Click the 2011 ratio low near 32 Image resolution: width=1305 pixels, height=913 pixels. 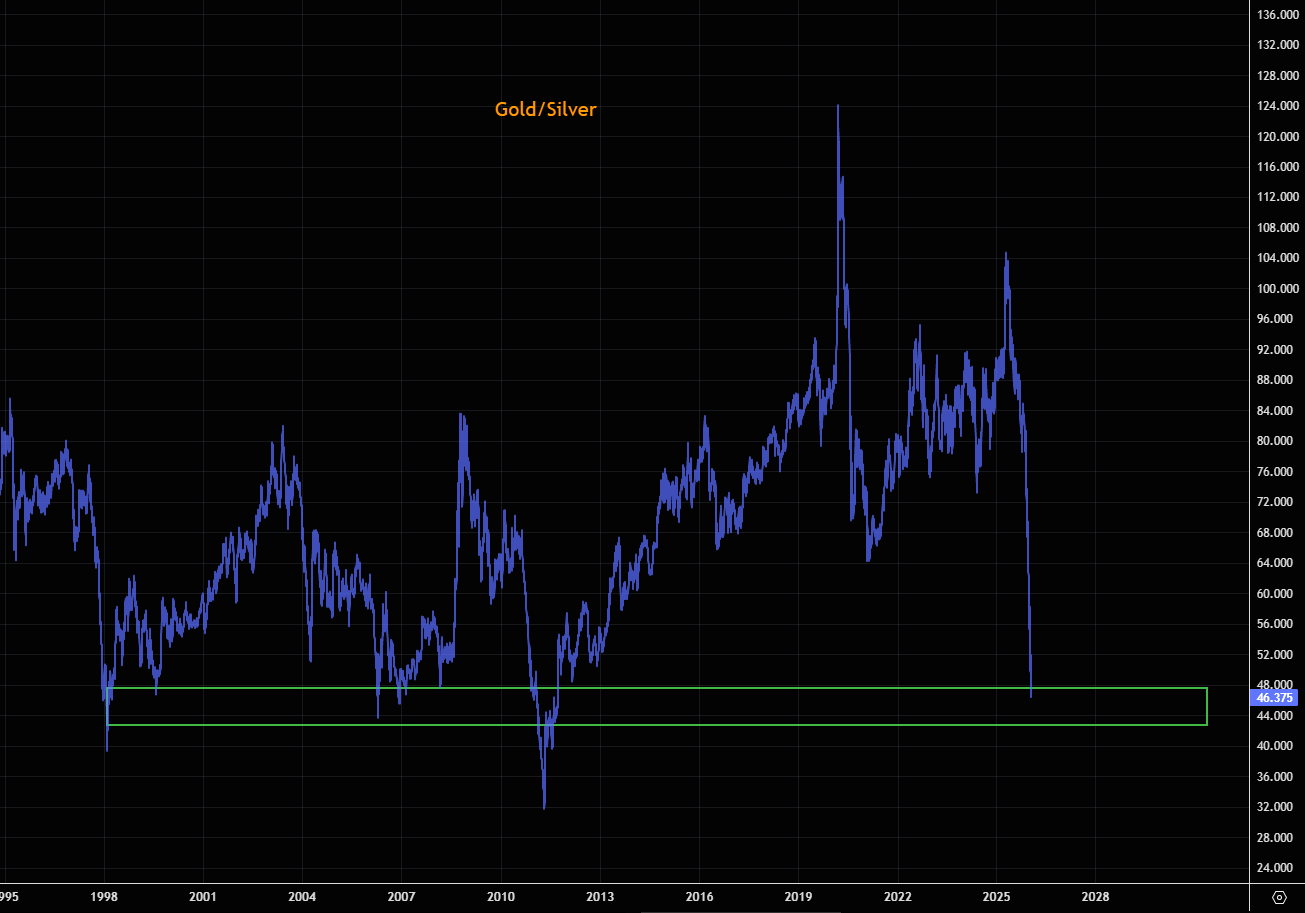click(x=544, y=807)
